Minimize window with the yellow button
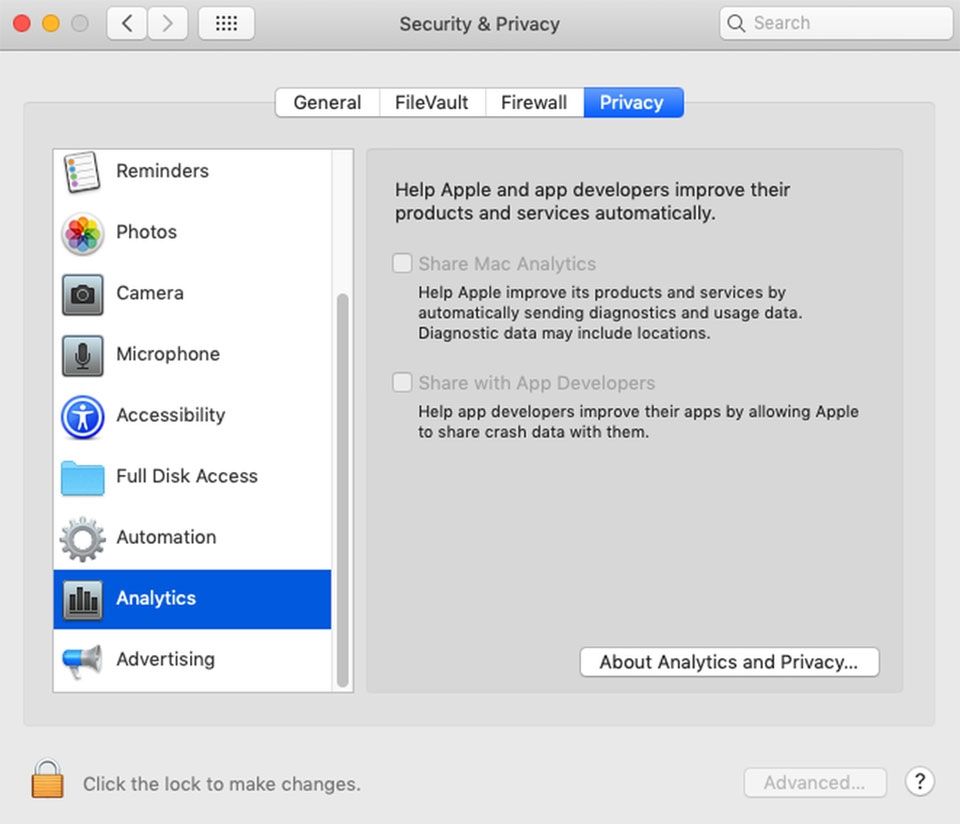This screenshot has height=824, width=960. [51, 23]
